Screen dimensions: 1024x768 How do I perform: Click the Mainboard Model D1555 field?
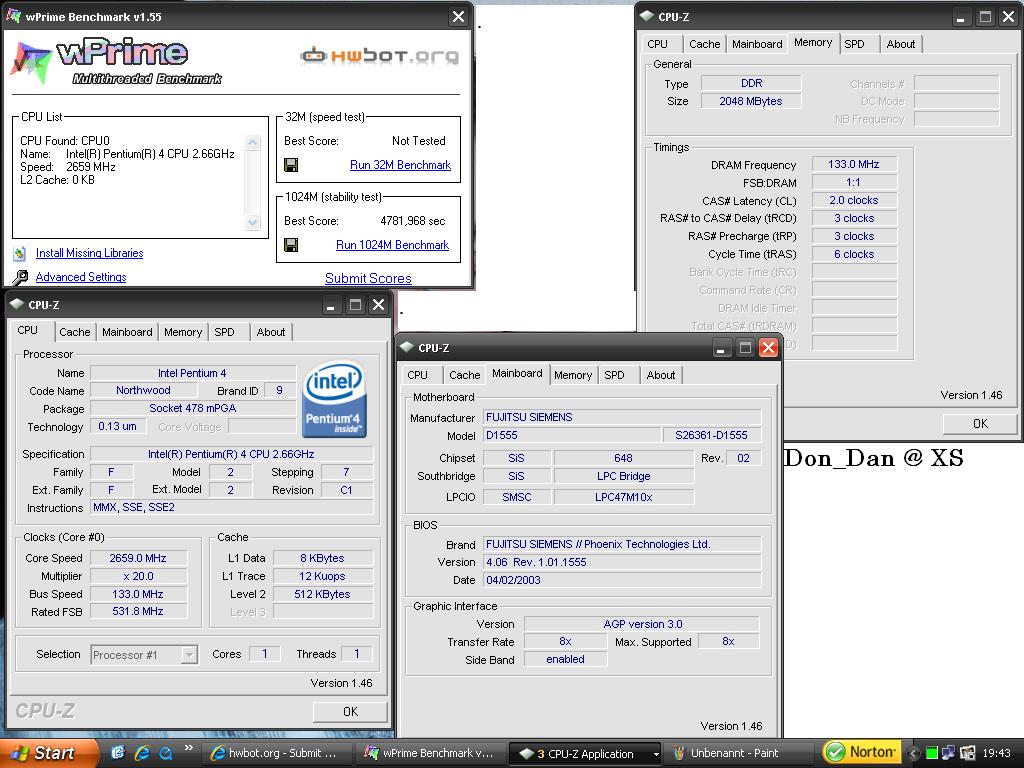[571, 435]
